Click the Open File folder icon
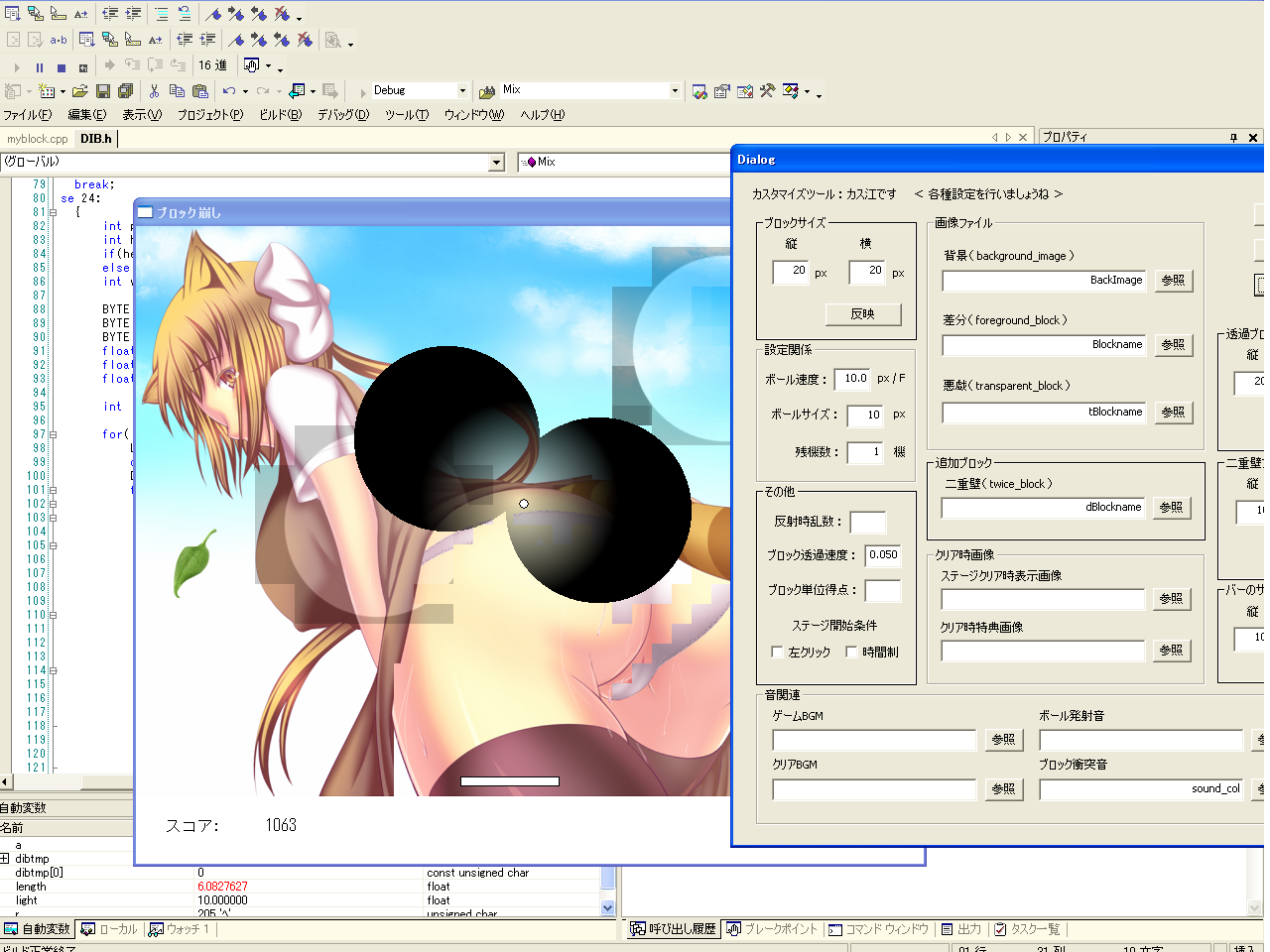This screenshot has width=1270, height=952. [x=80, y=91]
